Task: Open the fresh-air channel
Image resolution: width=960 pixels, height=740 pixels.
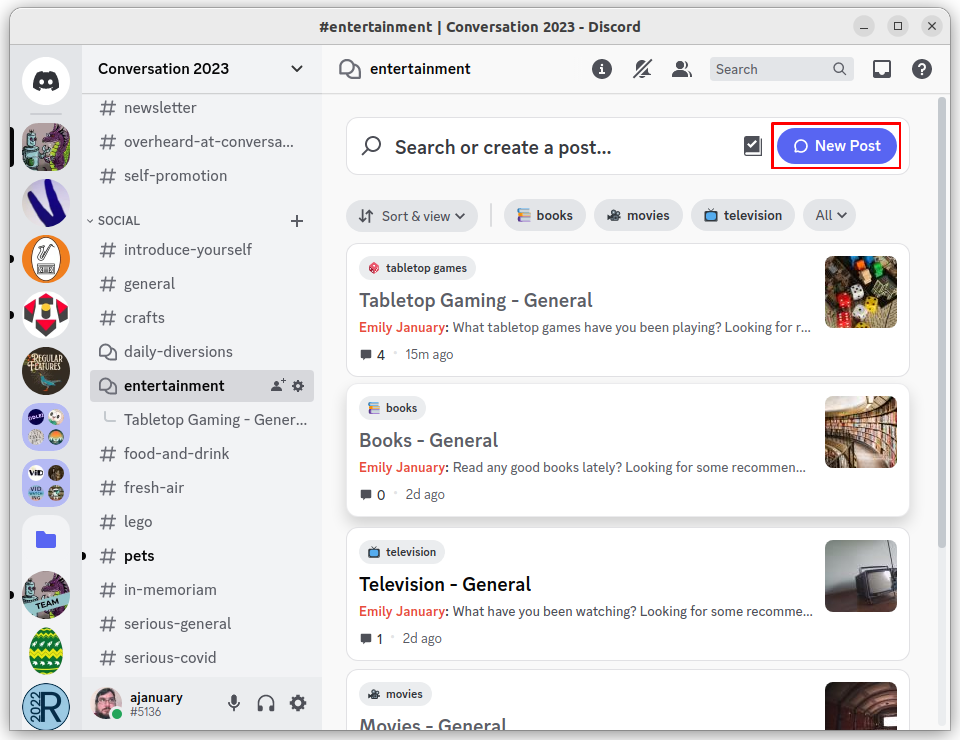Action: pyautogui.click(x=201, y=488)
